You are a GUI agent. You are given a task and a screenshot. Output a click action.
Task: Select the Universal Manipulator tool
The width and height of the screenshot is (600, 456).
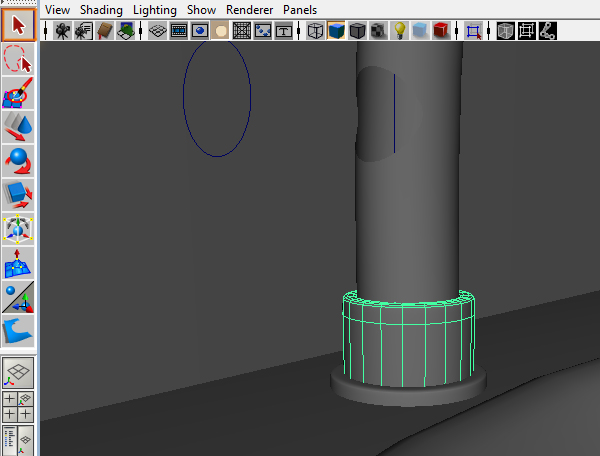[18, 229]
